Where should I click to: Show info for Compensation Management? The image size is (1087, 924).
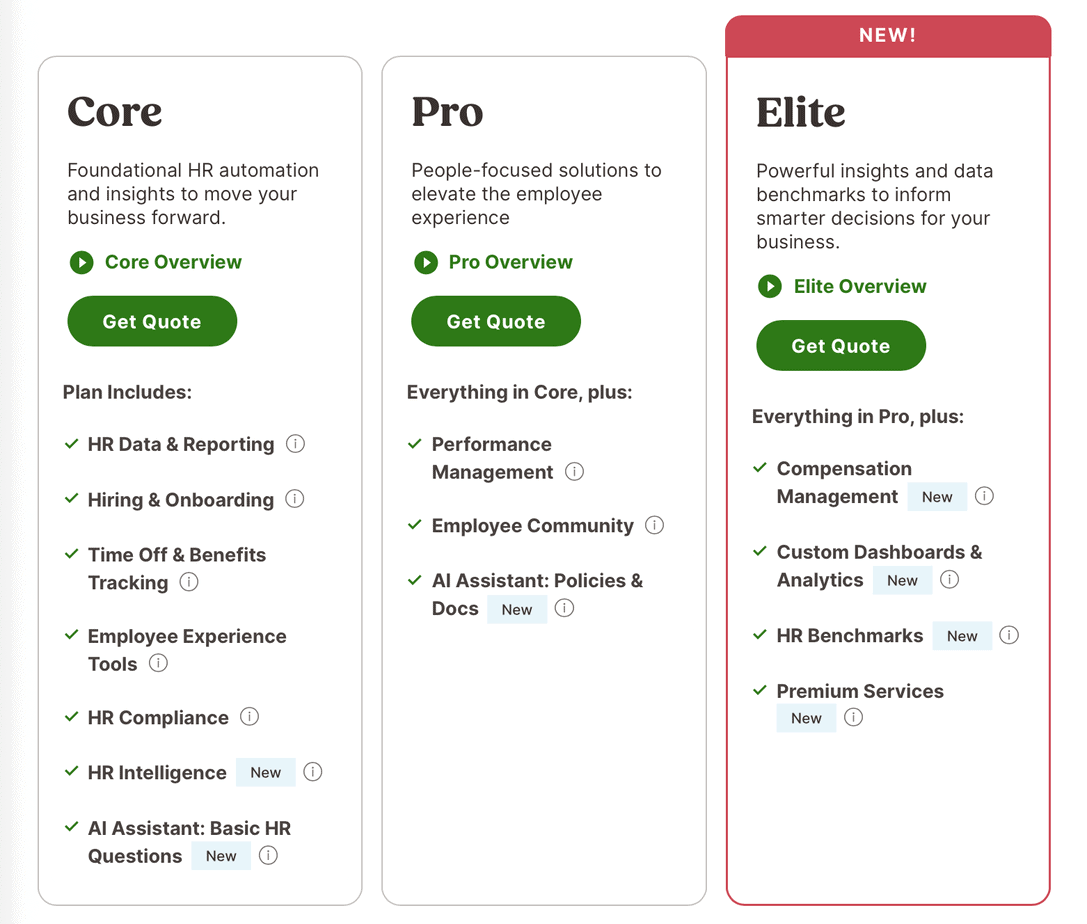tap(985, 496)
